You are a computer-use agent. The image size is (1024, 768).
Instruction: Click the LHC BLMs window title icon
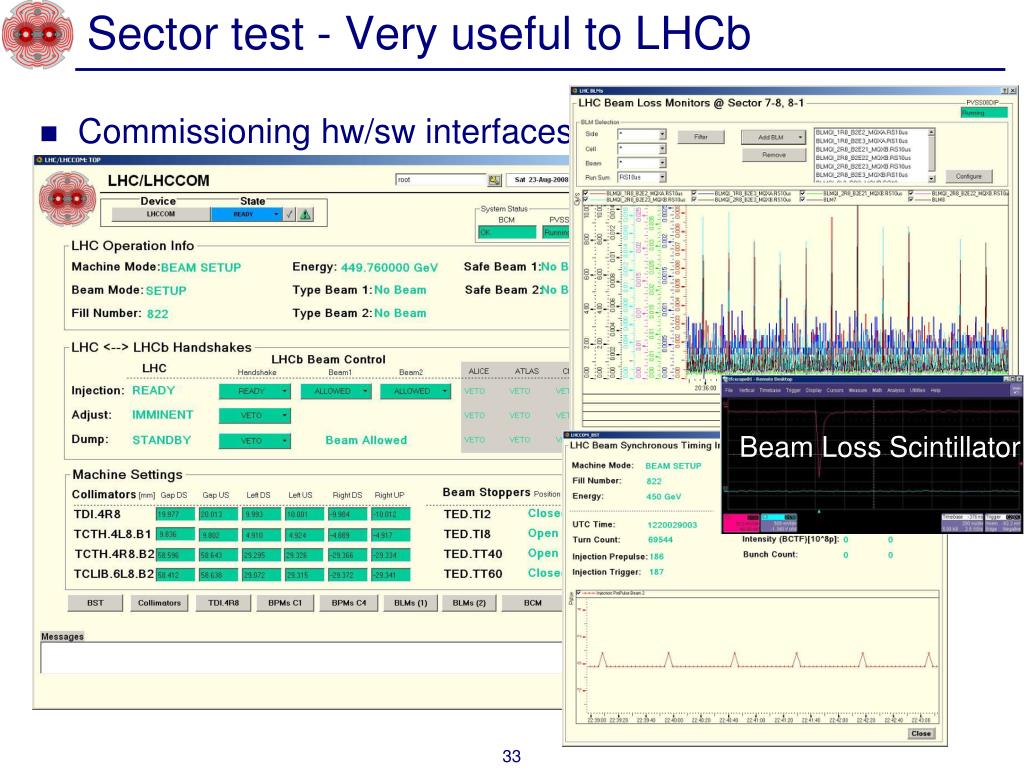click(x=575, y=91)
